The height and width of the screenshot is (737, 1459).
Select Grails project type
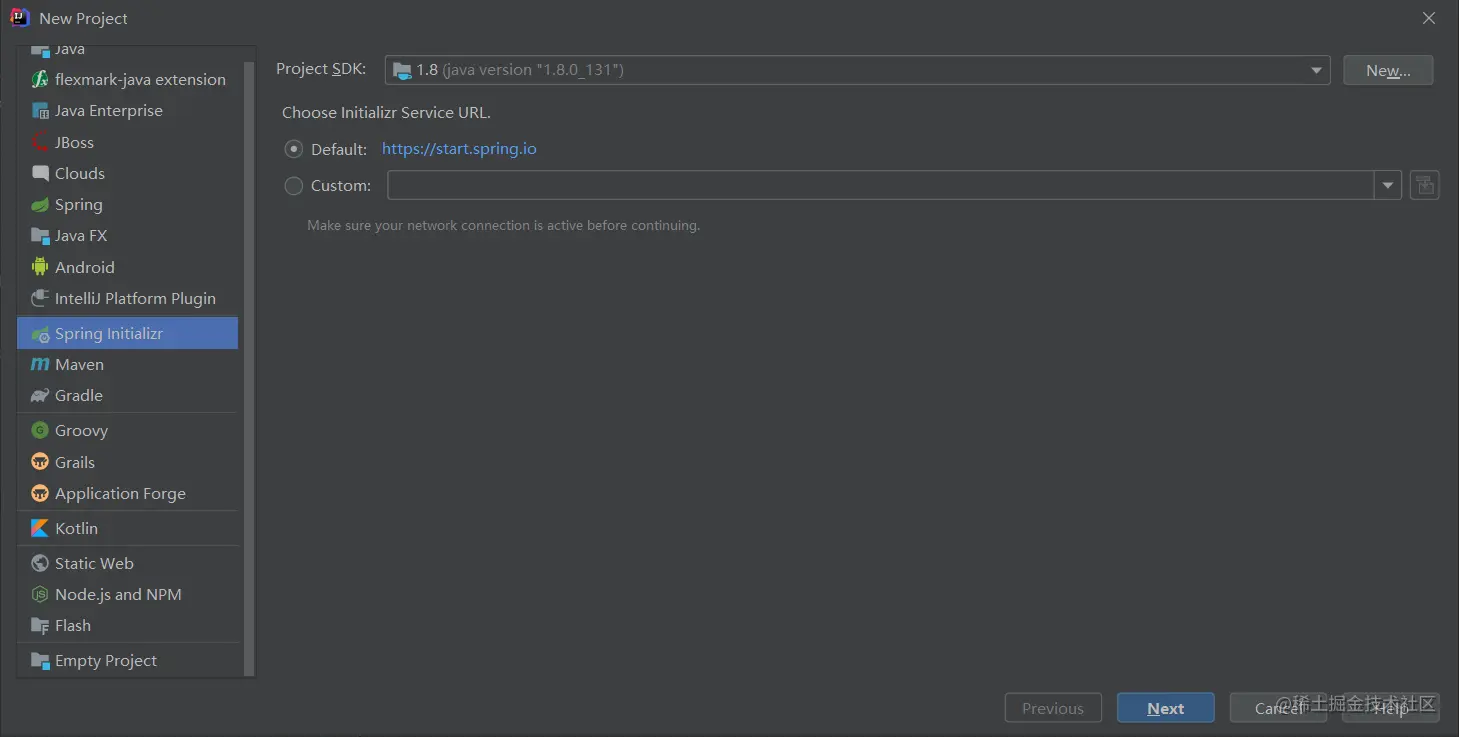tap(127, 462)
